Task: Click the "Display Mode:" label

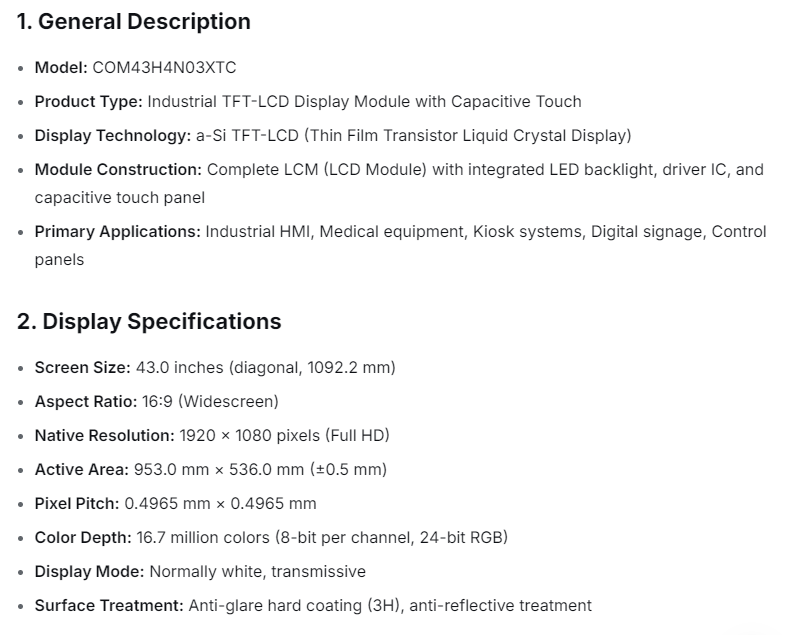Action: [x=89, y=571]
